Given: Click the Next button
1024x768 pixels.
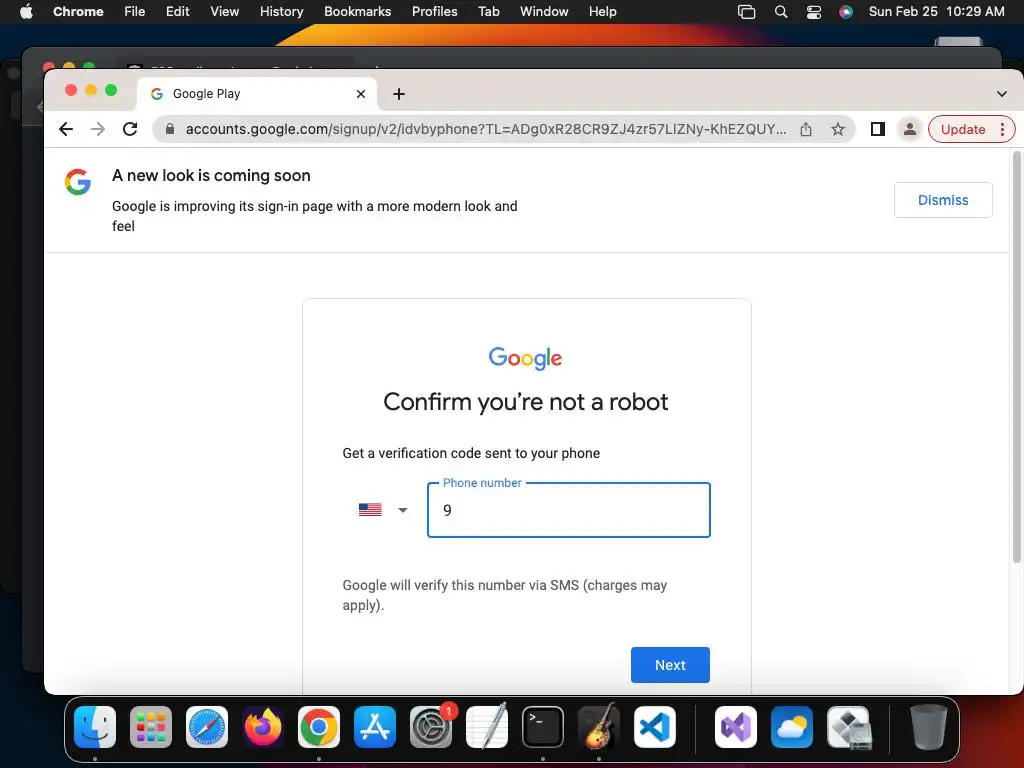Looking at the screenshot, I should pyautogui.click(x=670, y=665).
